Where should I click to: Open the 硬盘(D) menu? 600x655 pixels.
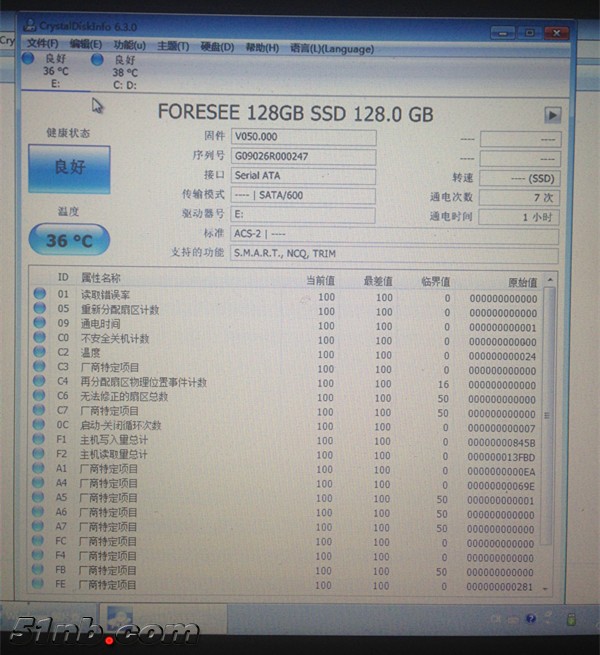(217, 47)
